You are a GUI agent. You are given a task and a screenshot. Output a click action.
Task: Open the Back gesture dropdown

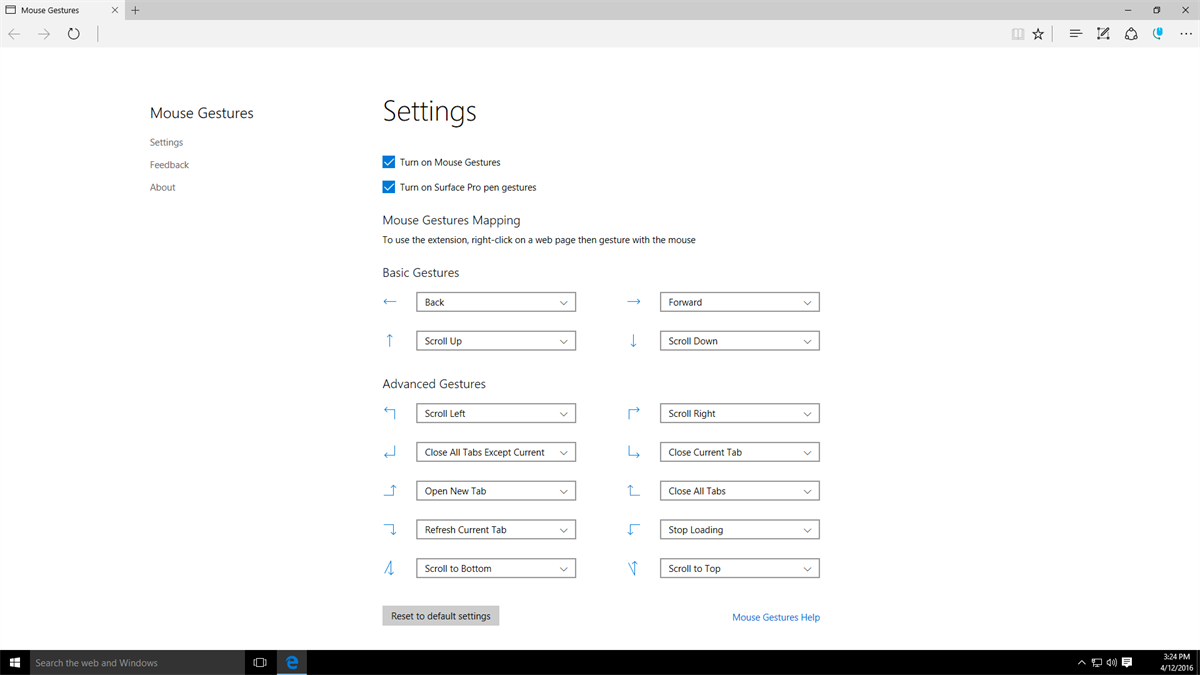pyautogui.click(x=496, y=302)
